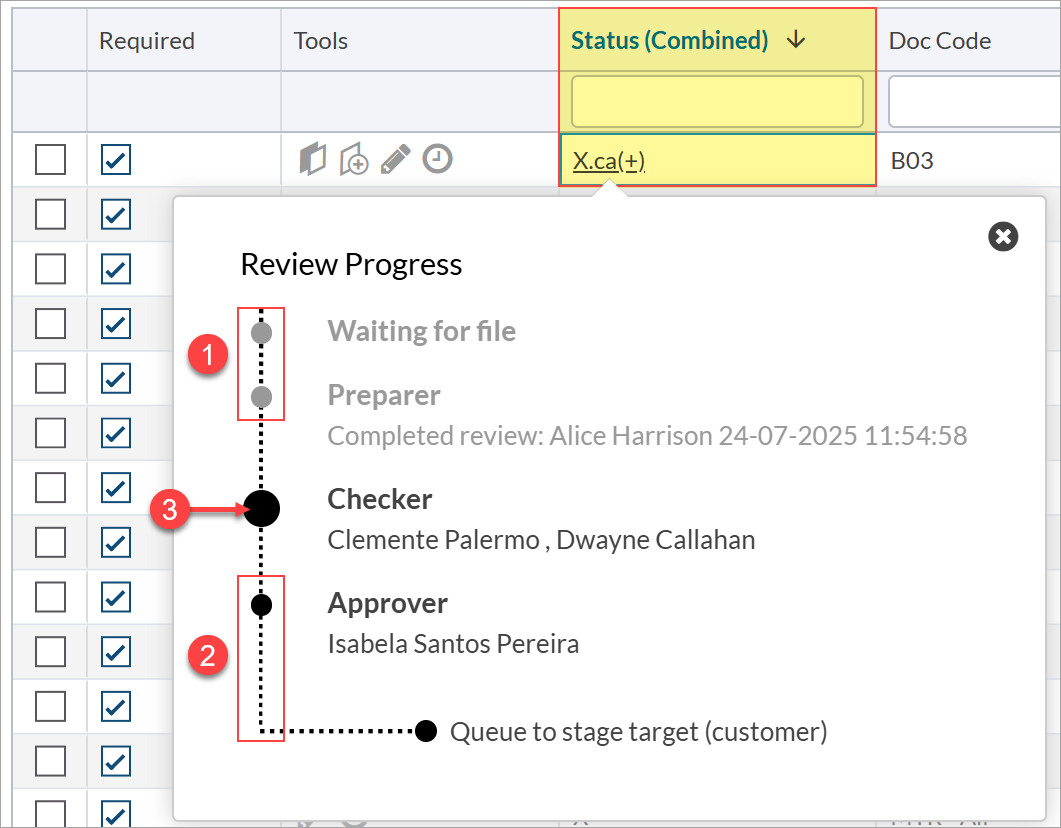The width and height of the screenshot is (1061, 828).
Task: Click the Completed review: Alice Harrison line
Action: point(647,436)
